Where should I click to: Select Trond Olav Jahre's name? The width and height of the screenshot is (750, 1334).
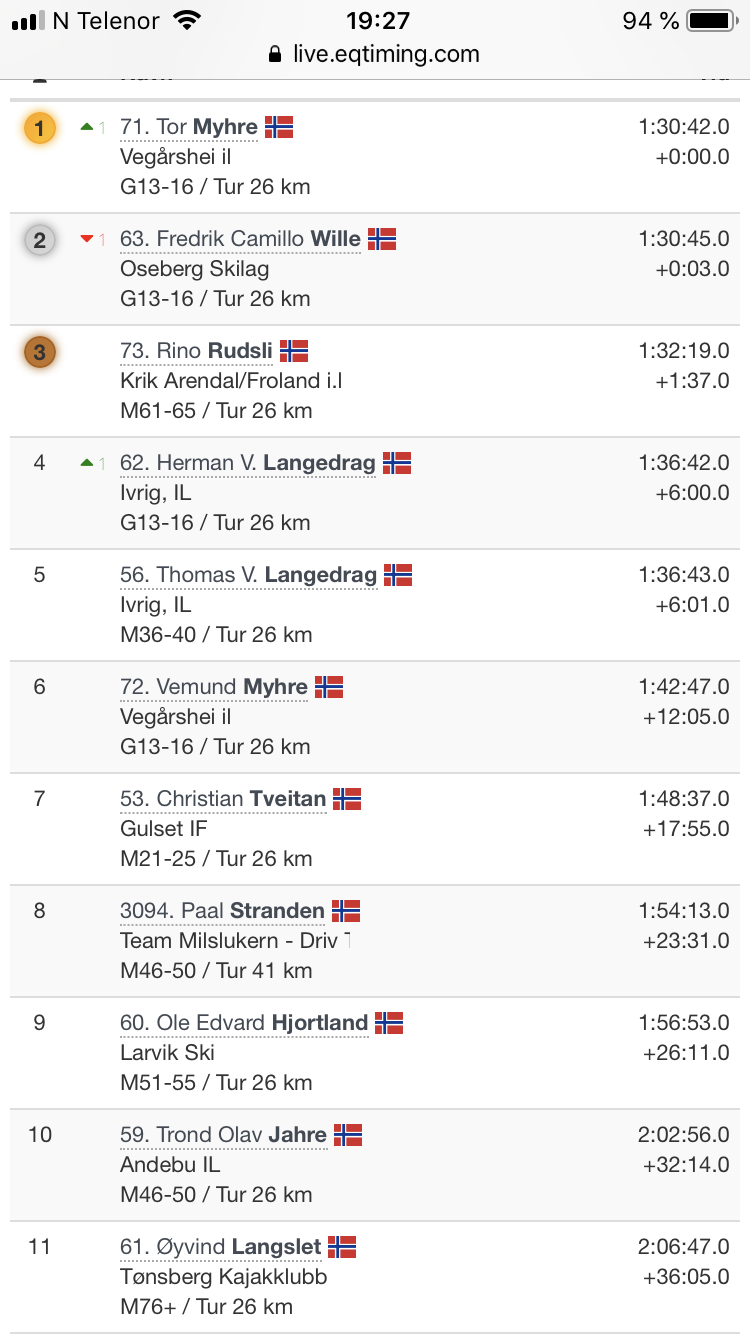tap(223, 1135)
